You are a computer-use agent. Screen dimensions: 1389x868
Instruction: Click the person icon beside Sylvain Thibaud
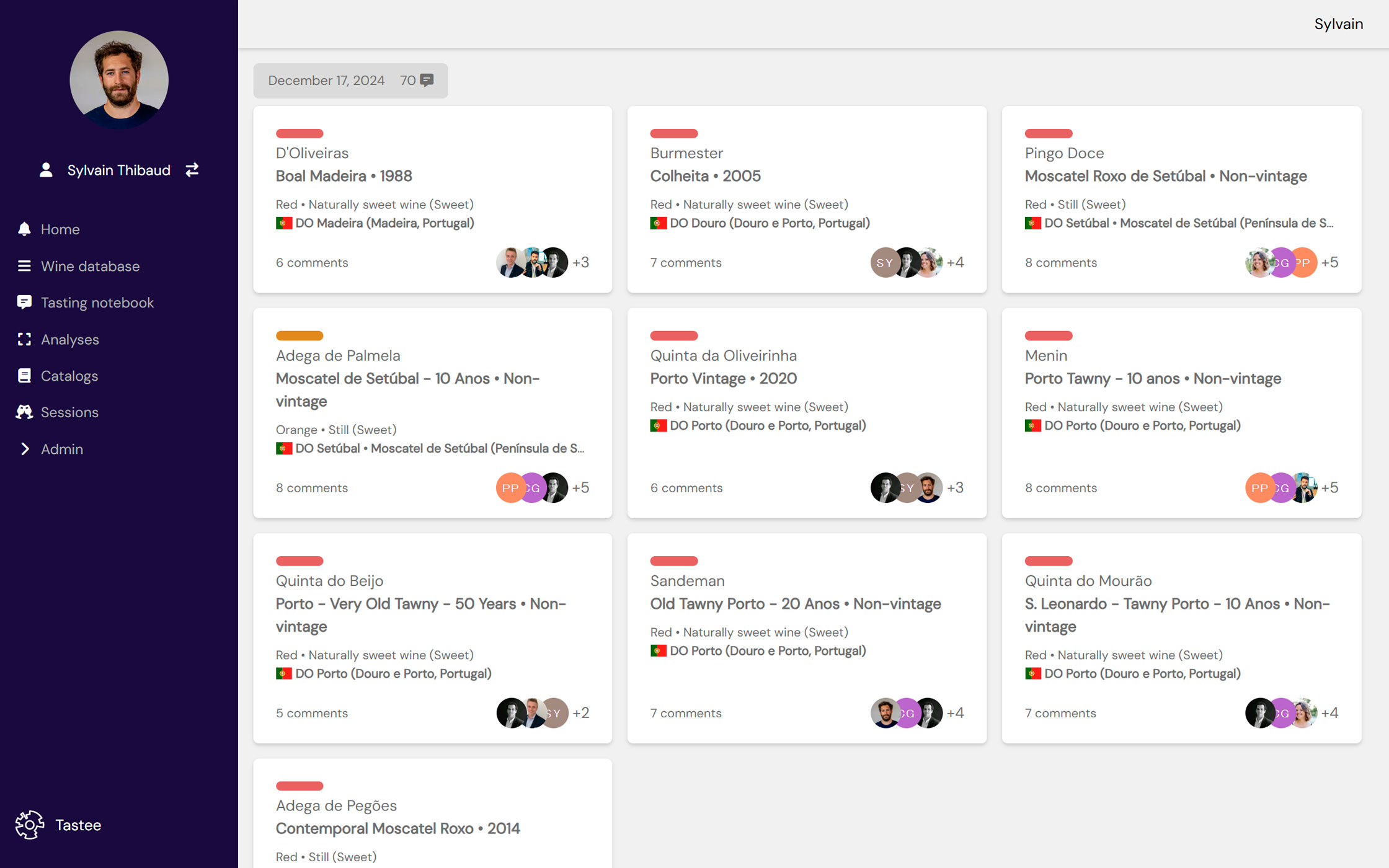(46, 170)
